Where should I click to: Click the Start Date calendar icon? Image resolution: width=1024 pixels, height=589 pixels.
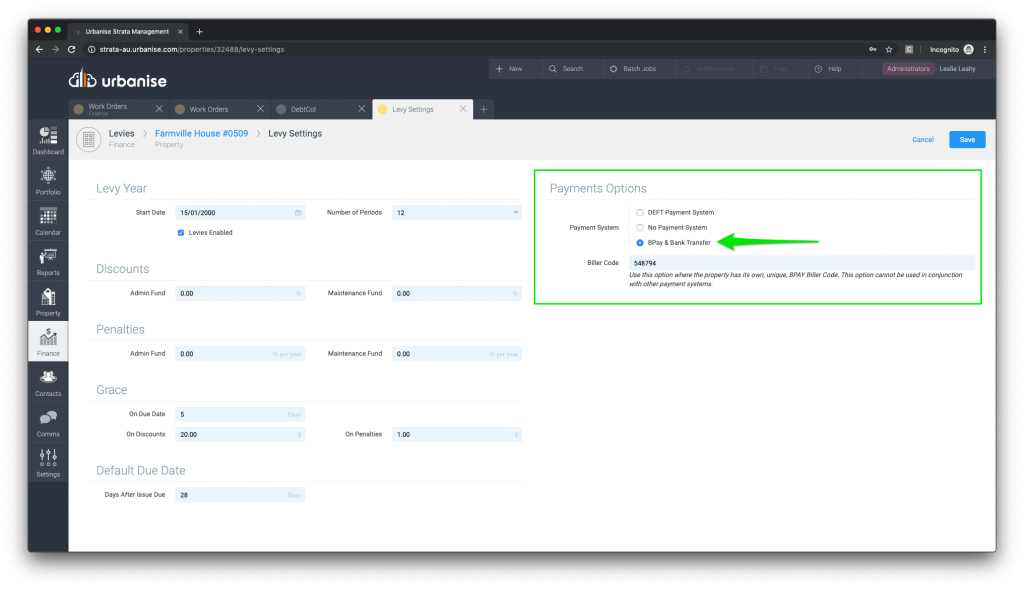tap(298, 213)
